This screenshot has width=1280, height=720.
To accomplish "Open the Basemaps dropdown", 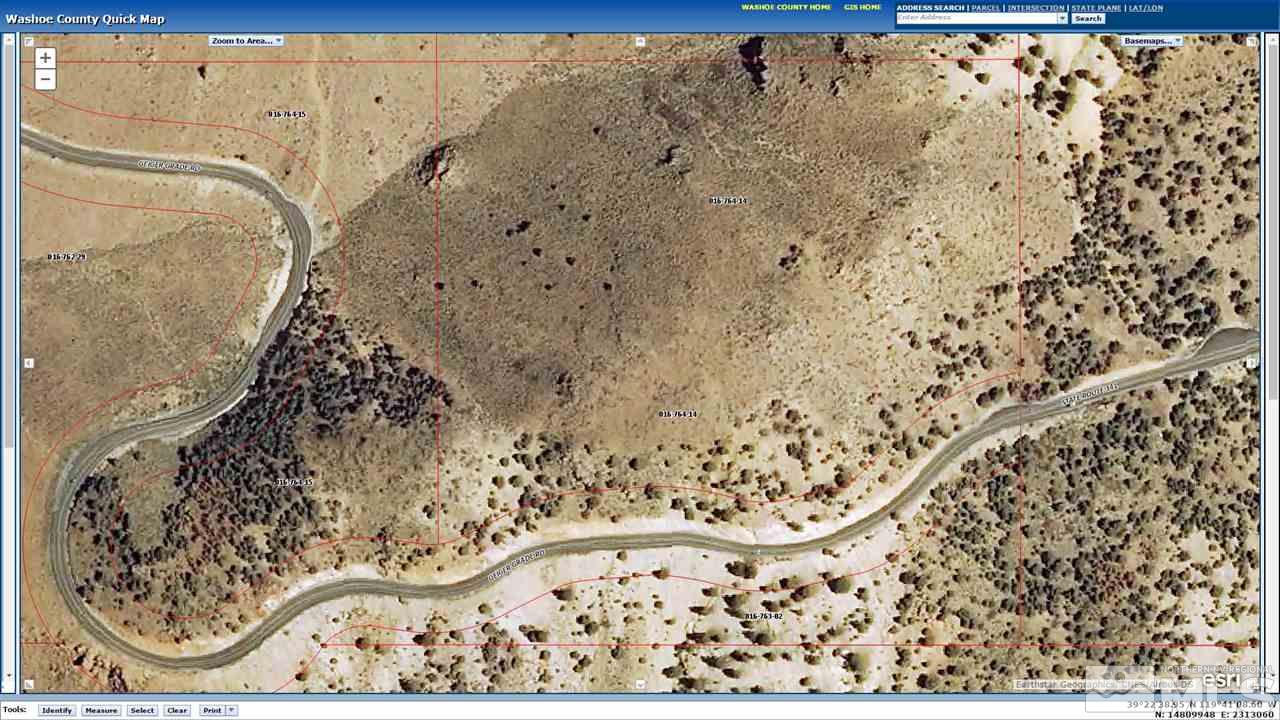I will point(1152,41).
